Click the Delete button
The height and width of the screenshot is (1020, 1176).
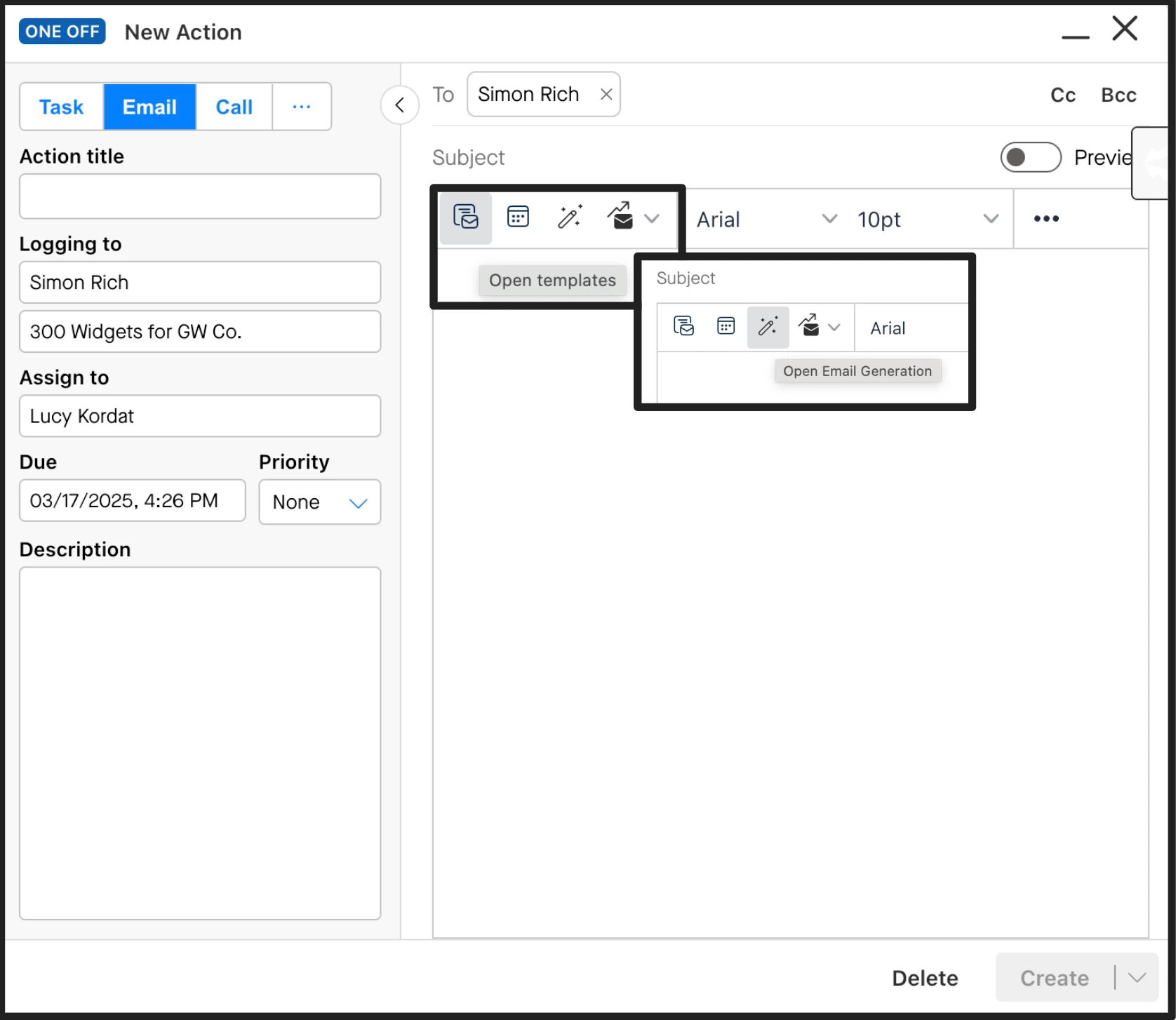click(925, 978)
